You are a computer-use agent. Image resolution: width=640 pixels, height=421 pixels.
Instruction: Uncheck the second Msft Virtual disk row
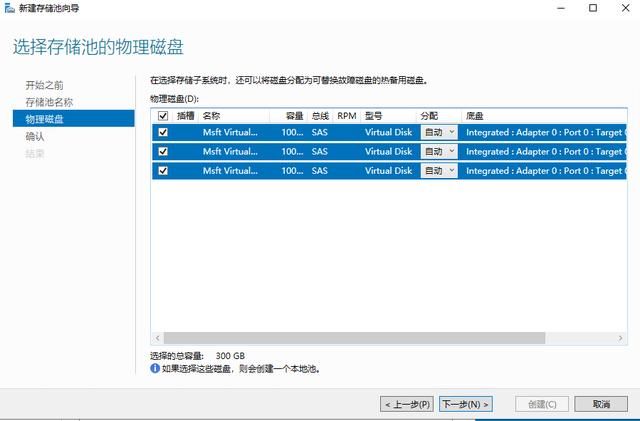tap(163, 152)
